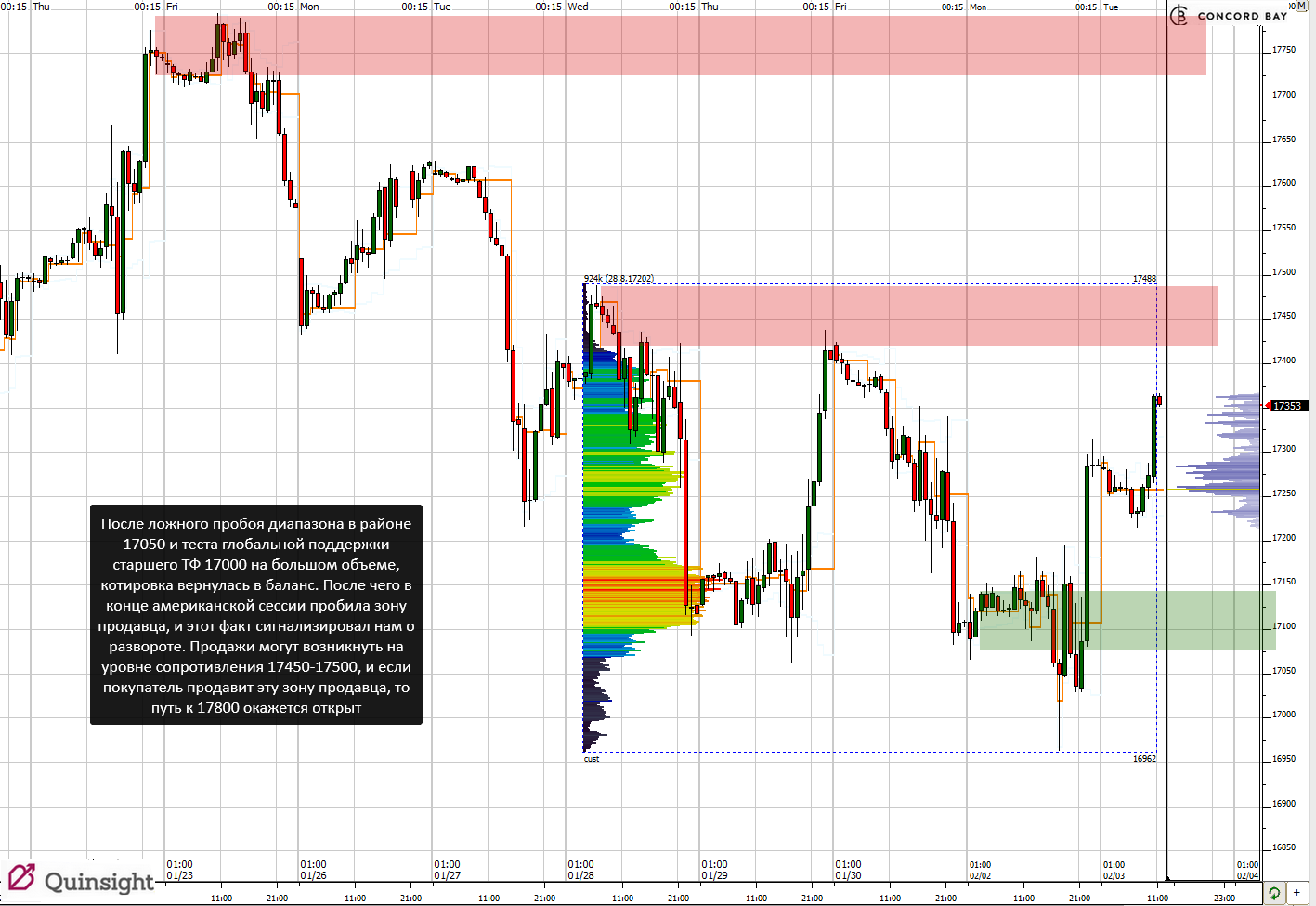Click the M button at top-right corner
1316x906 pixels.
tap(1300, 7)
